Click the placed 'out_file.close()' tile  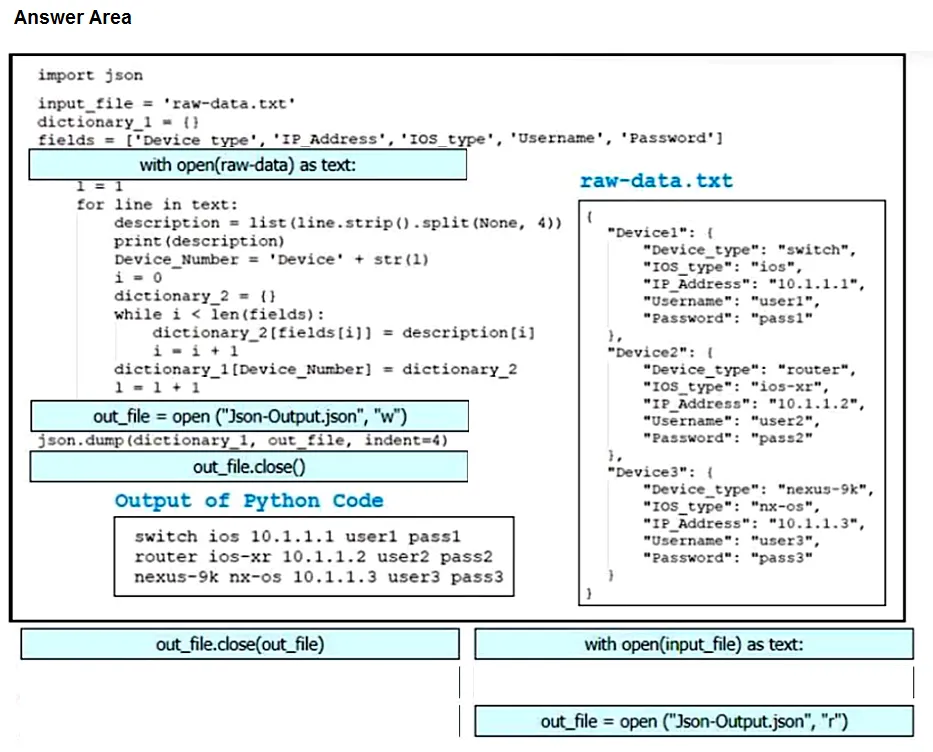point(249,466)
